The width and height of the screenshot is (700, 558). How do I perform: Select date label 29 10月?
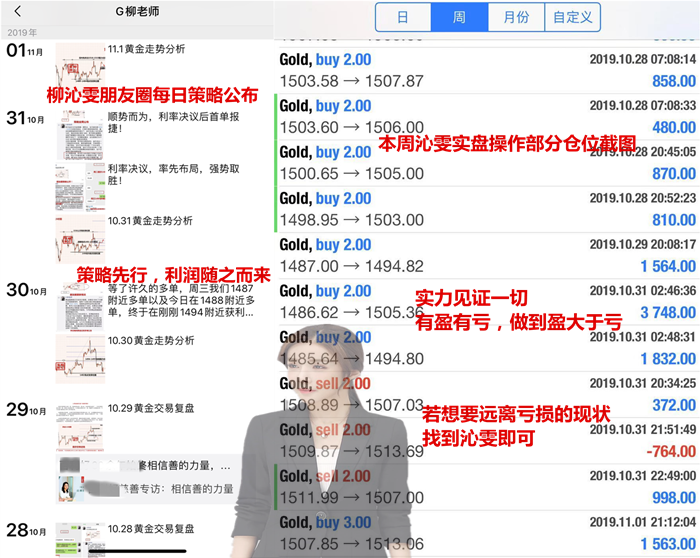(x=26, y=410)
